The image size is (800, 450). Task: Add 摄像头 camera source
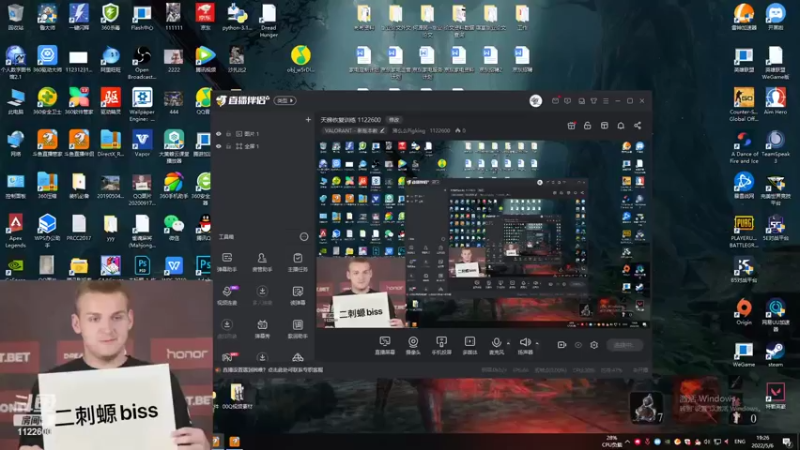[x=413, y=345]
